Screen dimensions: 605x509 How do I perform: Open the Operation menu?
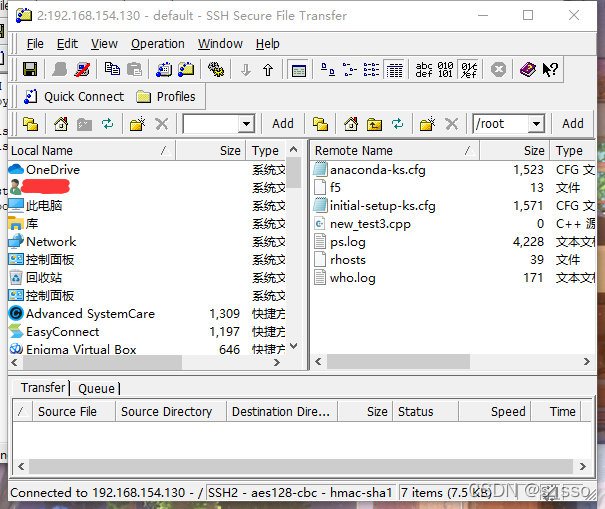(x=158, y=44)
